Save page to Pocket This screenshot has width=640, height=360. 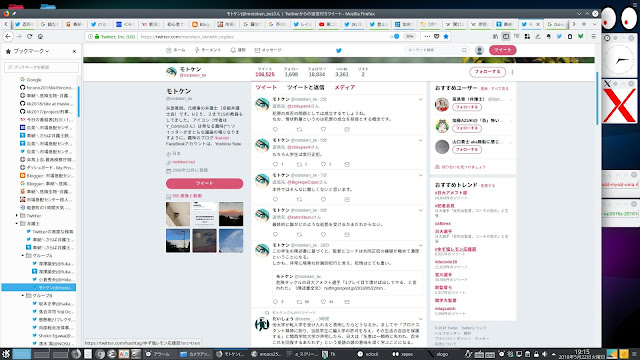point(436,36)
